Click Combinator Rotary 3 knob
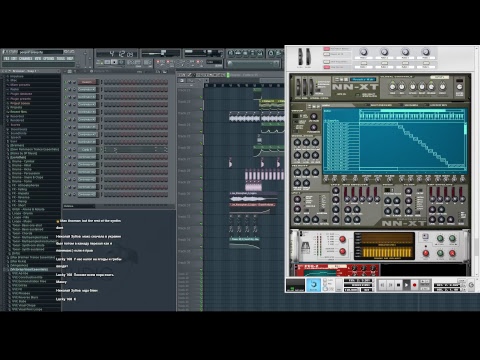This screenshot has width=480, height=360. coord(405,52)
